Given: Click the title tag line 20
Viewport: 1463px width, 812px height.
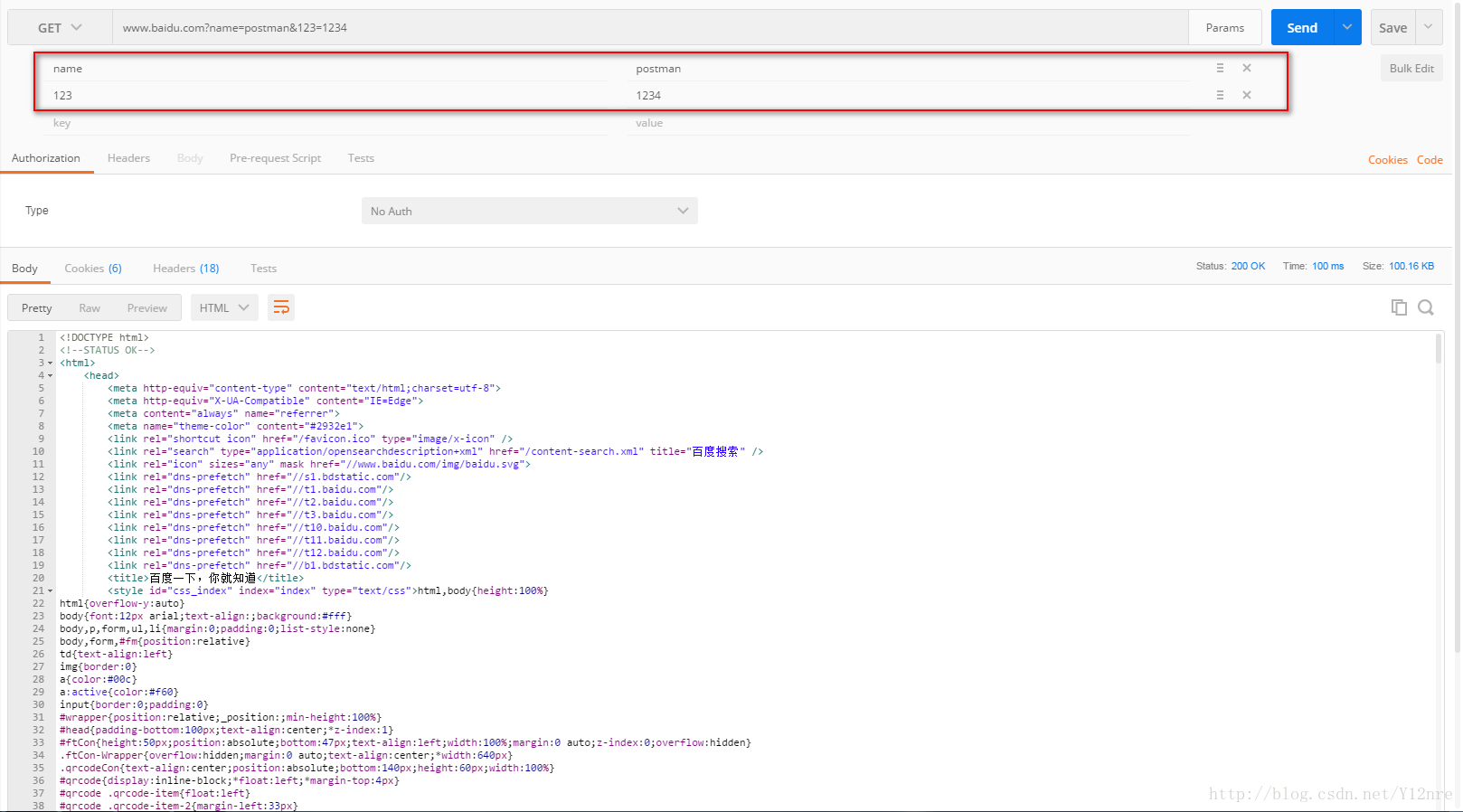Looking at the screenshot, I should click(206, 579).
